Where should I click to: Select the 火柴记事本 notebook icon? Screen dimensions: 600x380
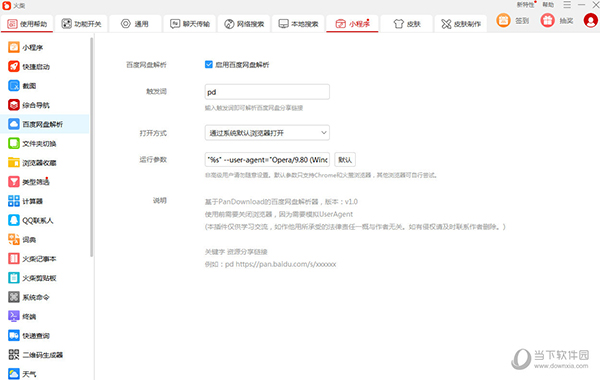click(14, 258)
